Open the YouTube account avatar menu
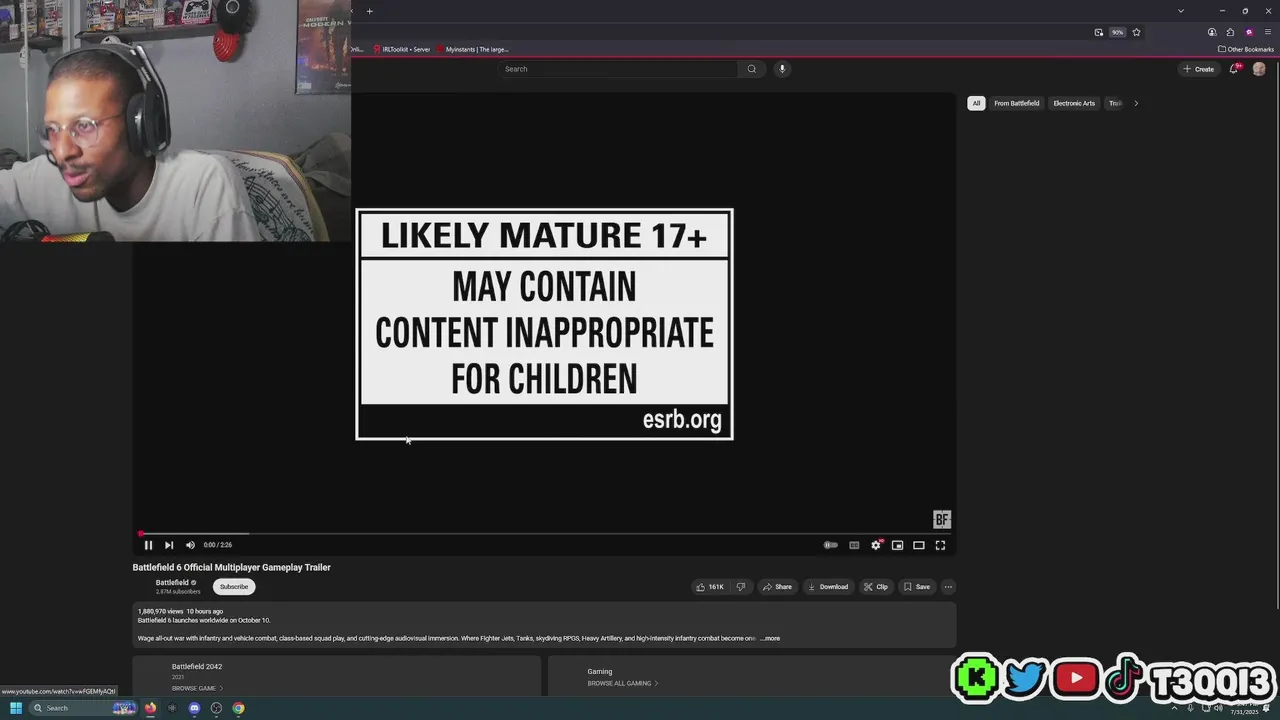This screenshot has height=720, width=1280. (x=1259, y=69)
